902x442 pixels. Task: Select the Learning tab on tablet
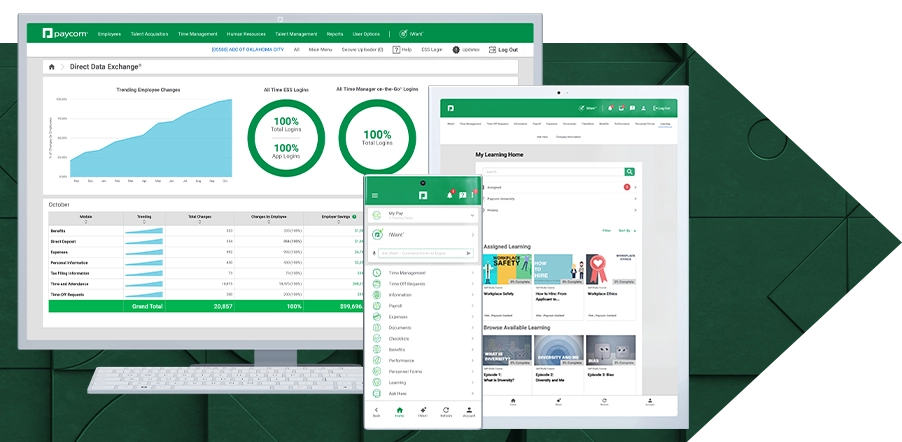[665, 124]
